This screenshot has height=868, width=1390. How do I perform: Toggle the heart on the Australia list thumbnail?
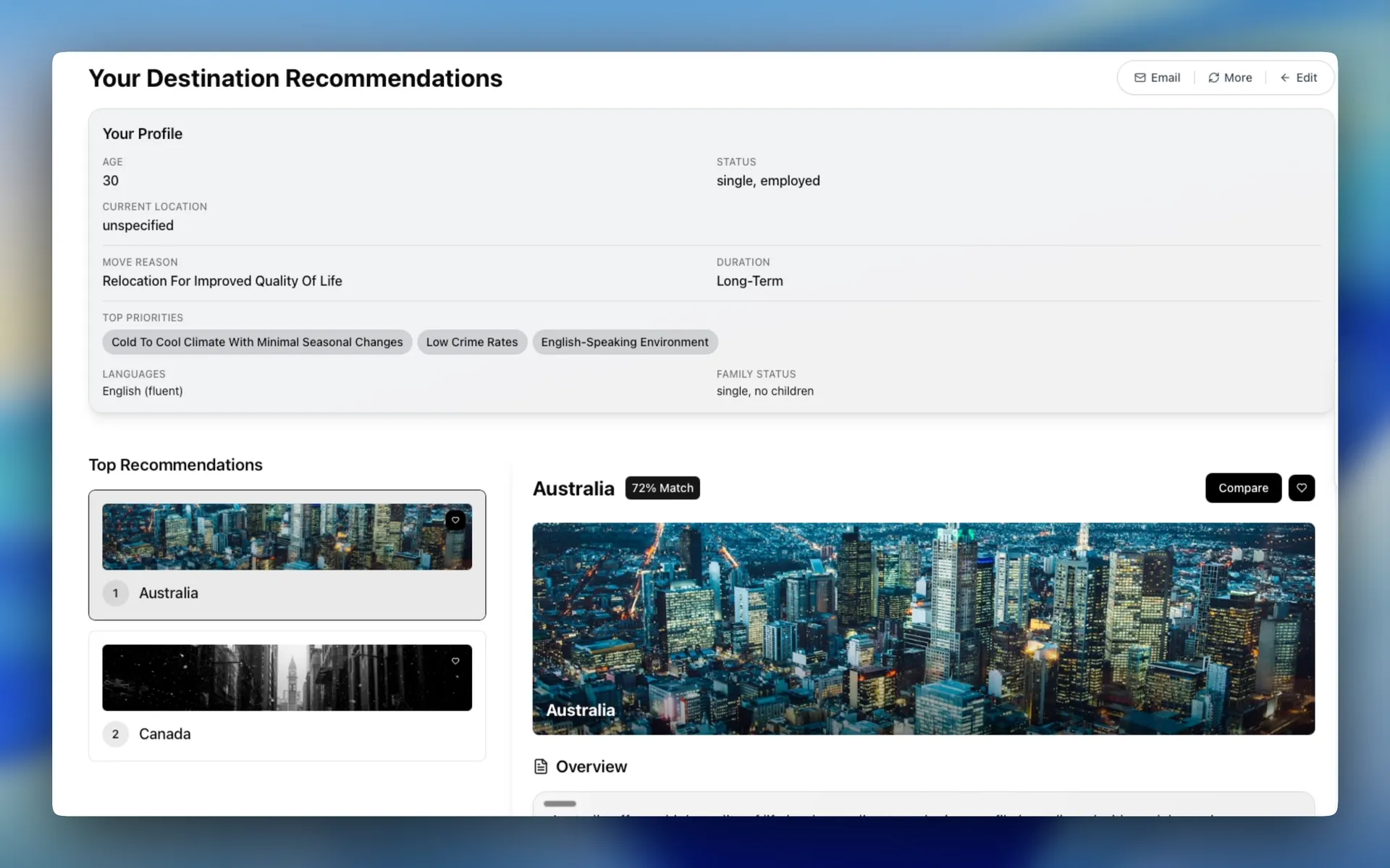click(455, 520)
